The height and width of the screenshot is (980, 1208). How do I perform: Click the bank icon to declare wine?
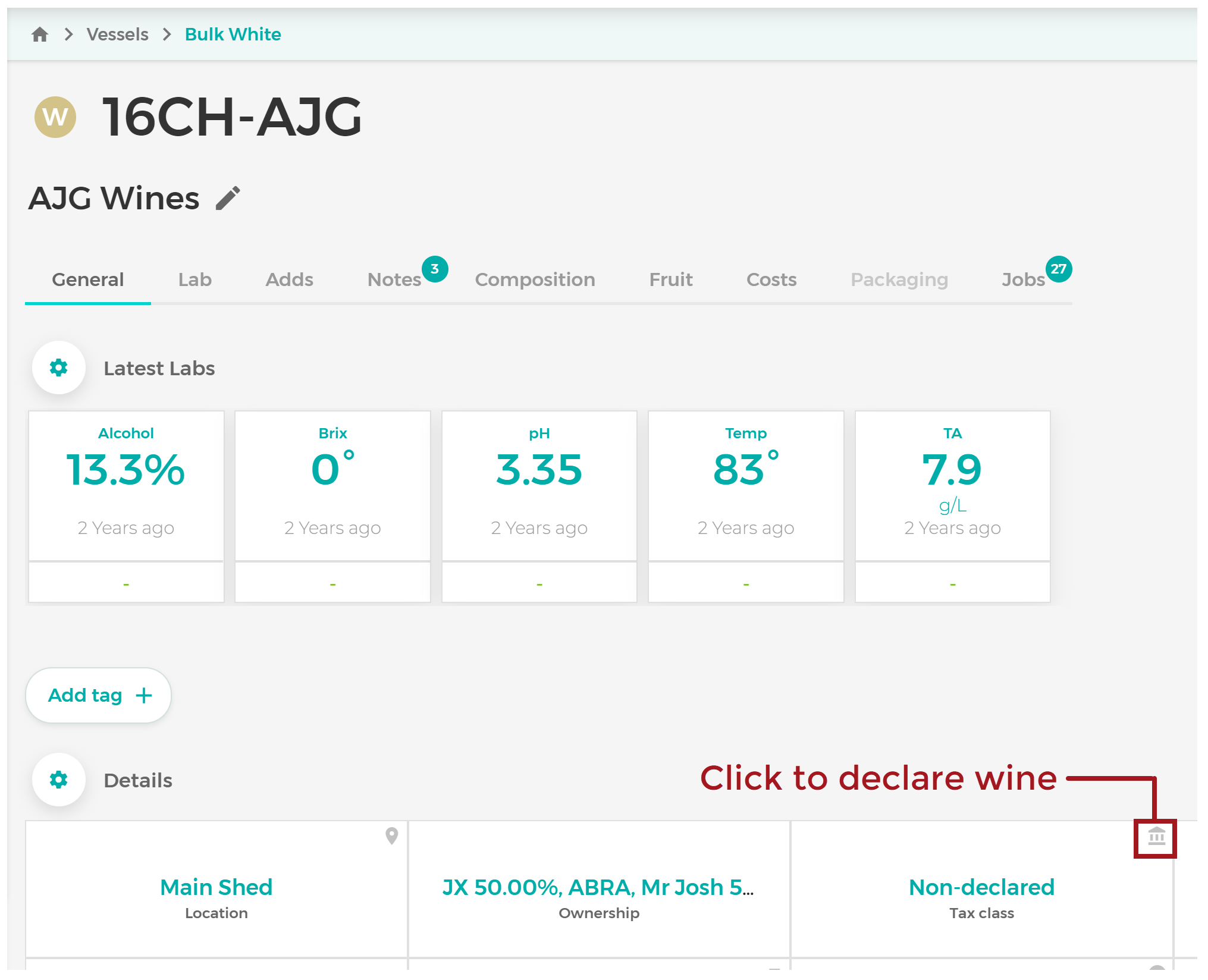tap(1156, 837)
